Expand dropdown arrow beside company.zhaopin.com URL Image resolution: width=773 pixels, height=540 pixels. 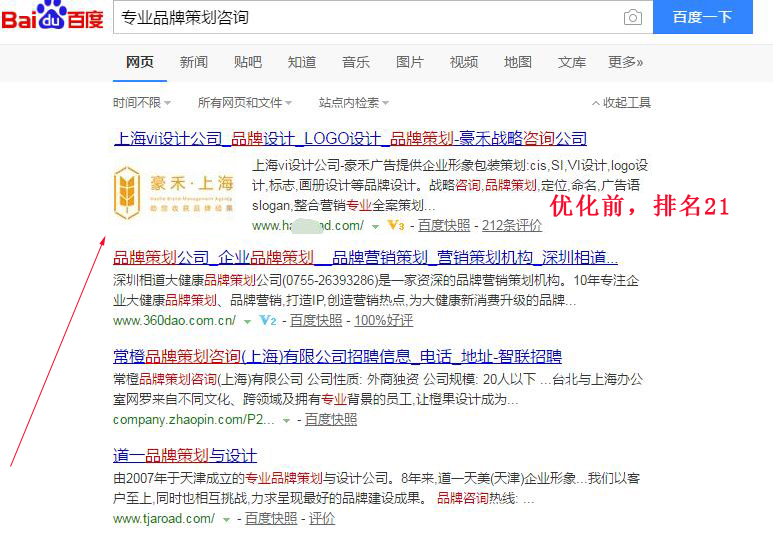[286, 421]
